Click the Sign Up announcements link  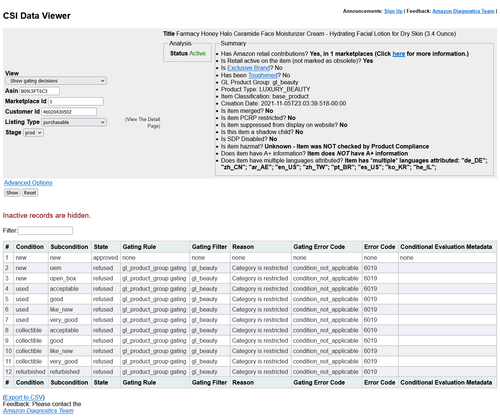[393, 11]
